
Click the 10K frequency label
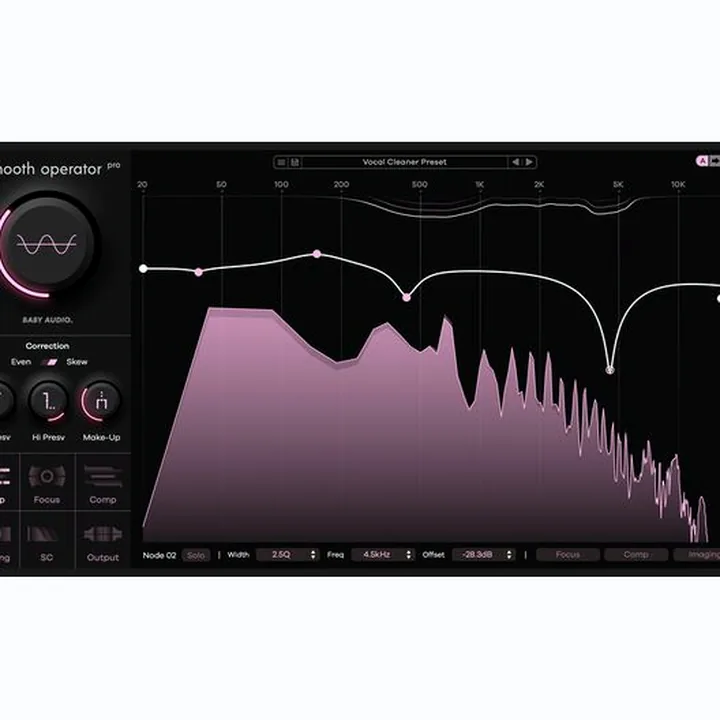coord(678,185)
